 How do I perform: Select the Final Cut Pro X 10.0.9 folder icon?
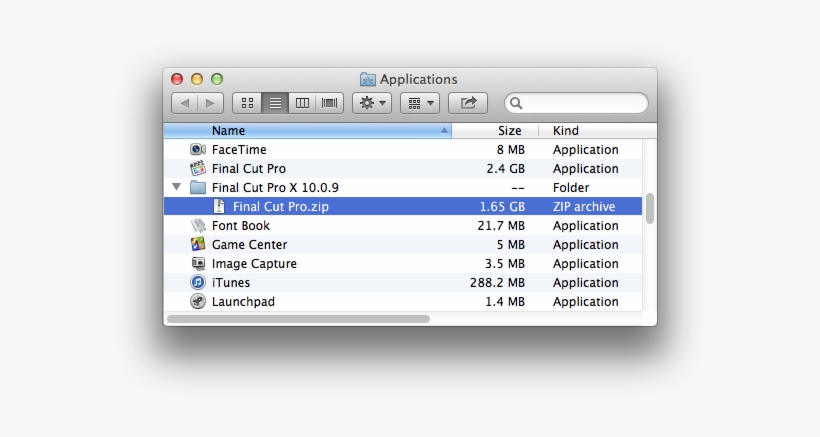198,187
